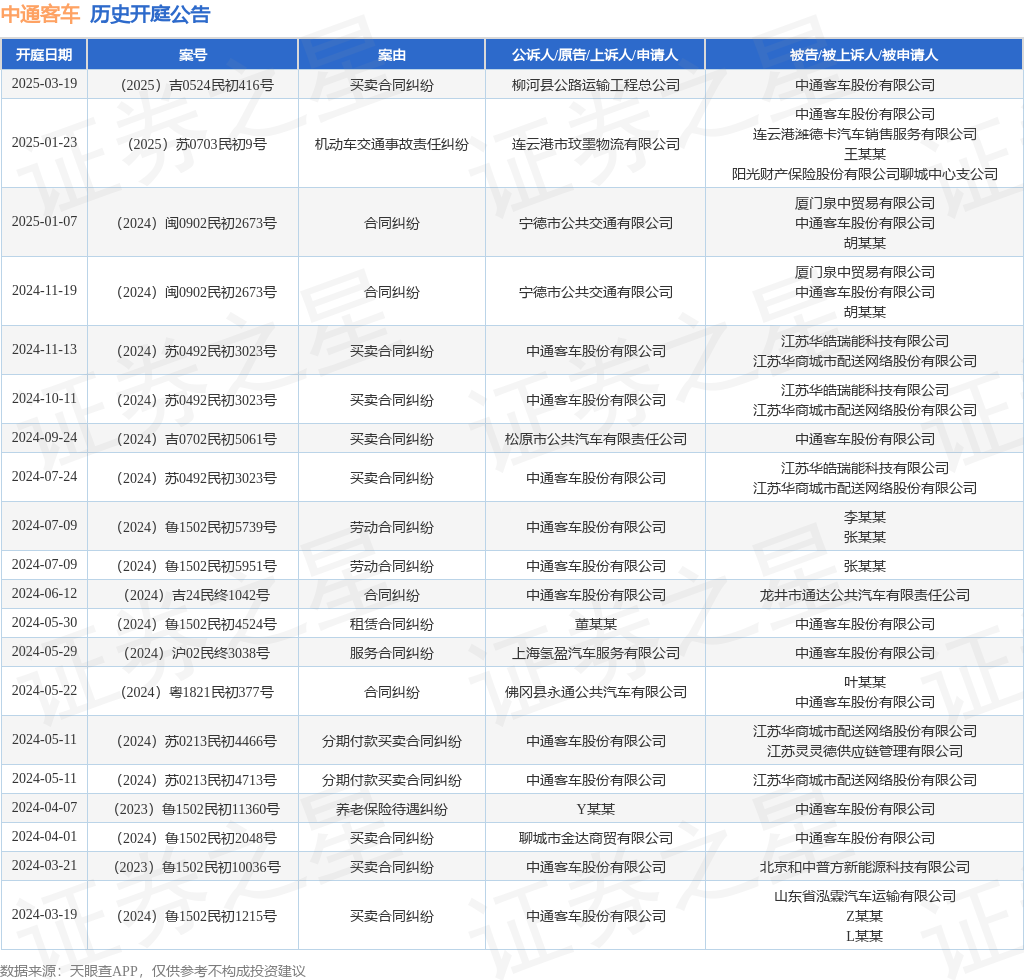Image resolution: width=1024 pixels, height=980 pixels.
Task: Click cause 服务合同纠纷
Action: [392, 653]
